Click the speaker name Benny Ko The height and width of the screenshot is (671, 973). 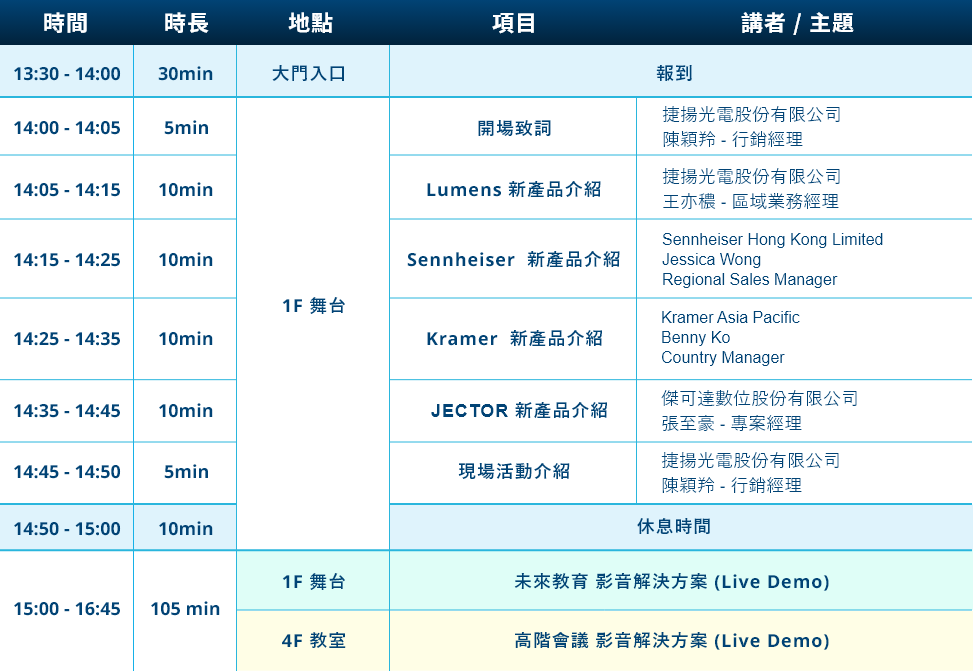(696, 337)
